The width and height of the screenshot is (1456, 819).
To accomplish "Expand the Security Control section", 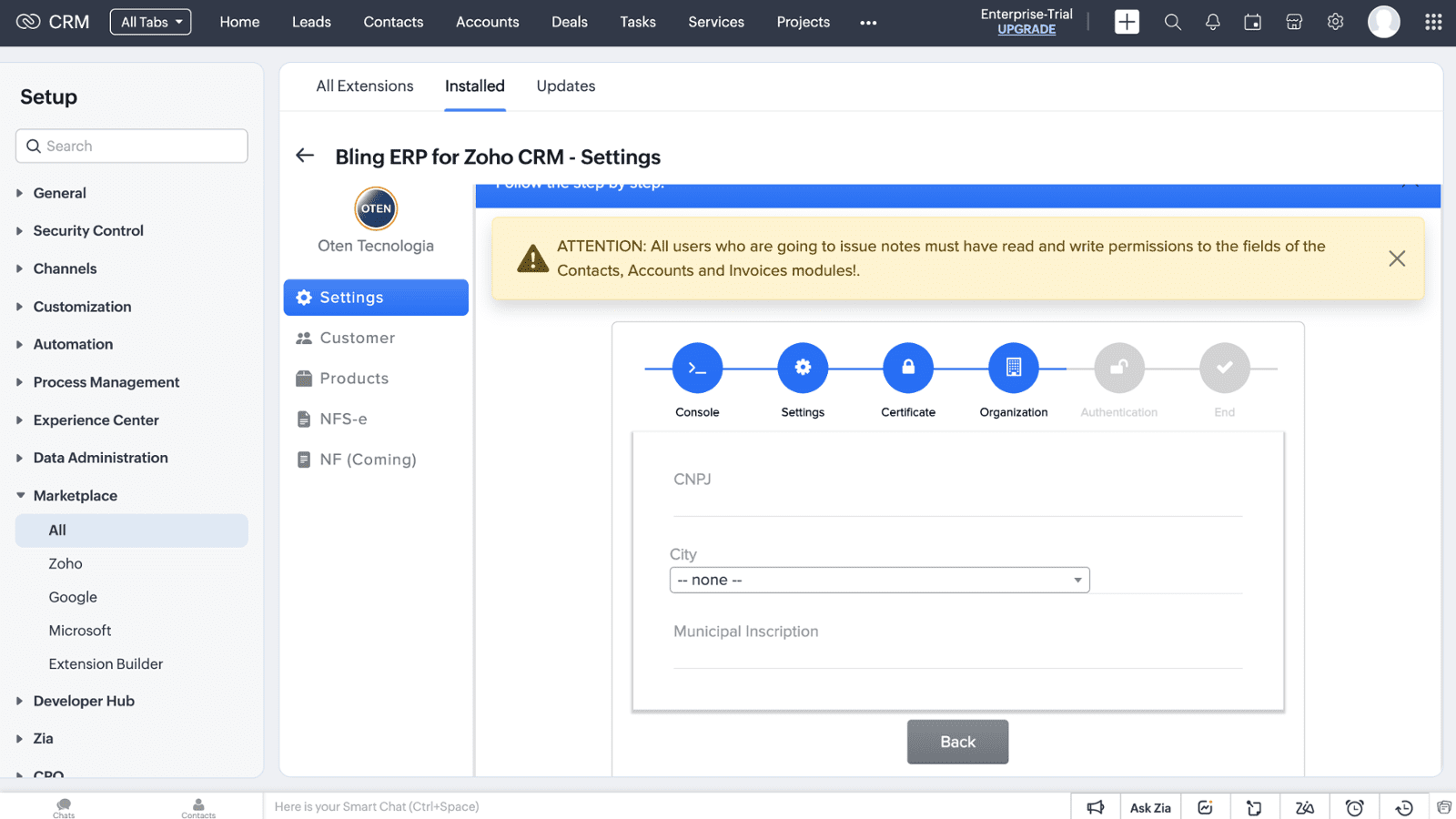I will click(x=88, y=231).
